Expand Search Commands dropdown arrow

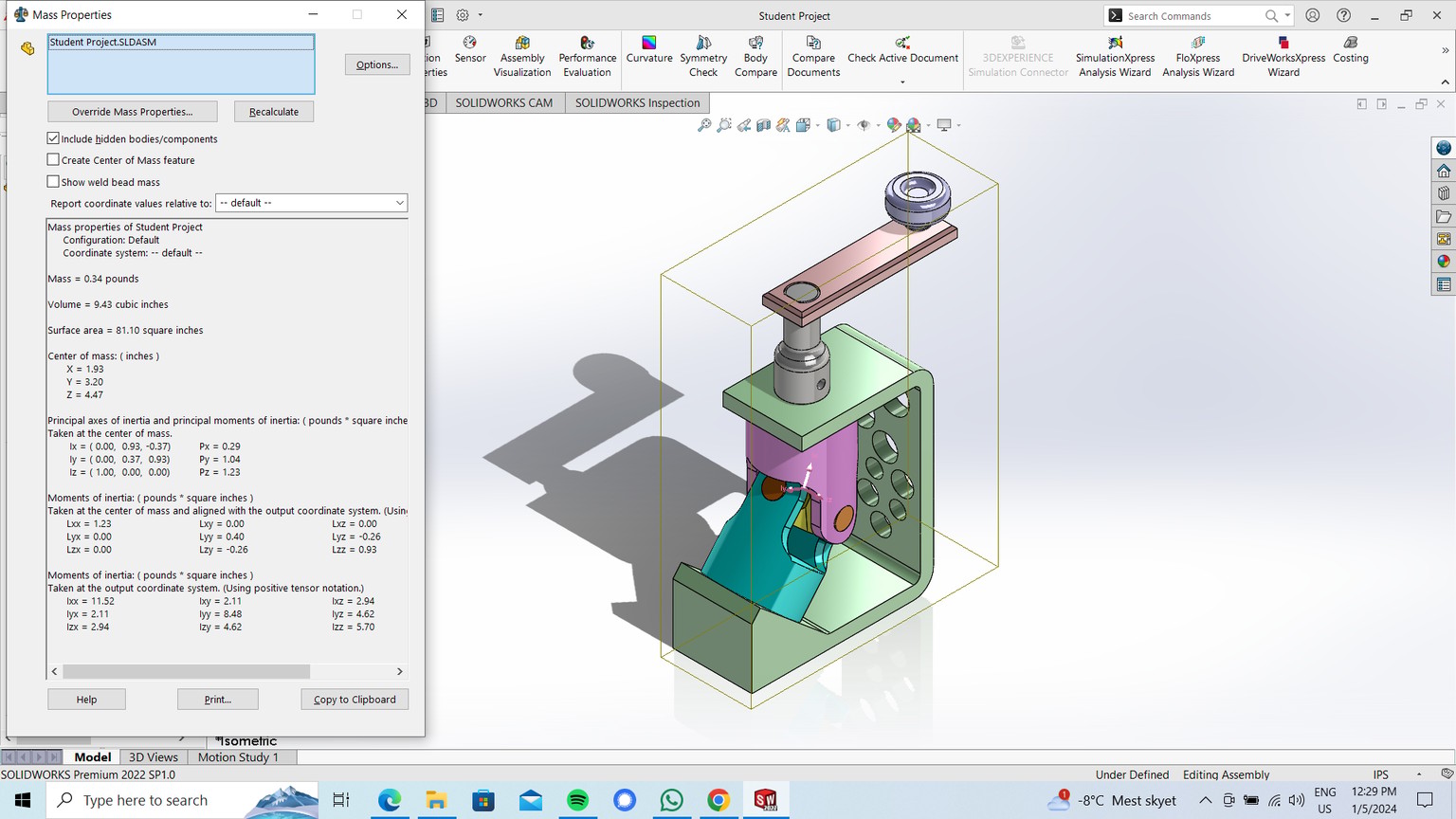[1287, 16]
